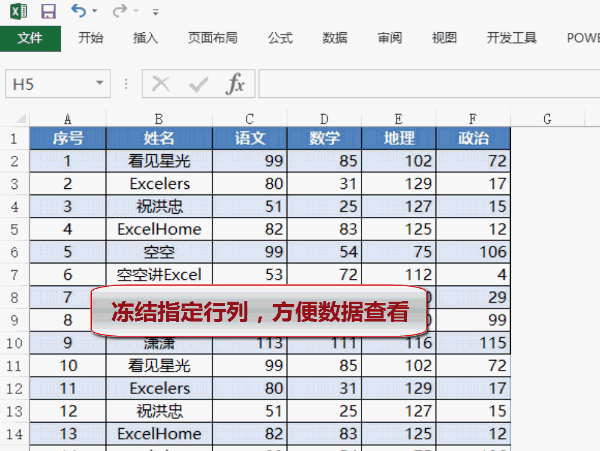Screen dimensions: 600x451
Task: Expand the Name Box dropdown arrow
Action: coord(100,85)
